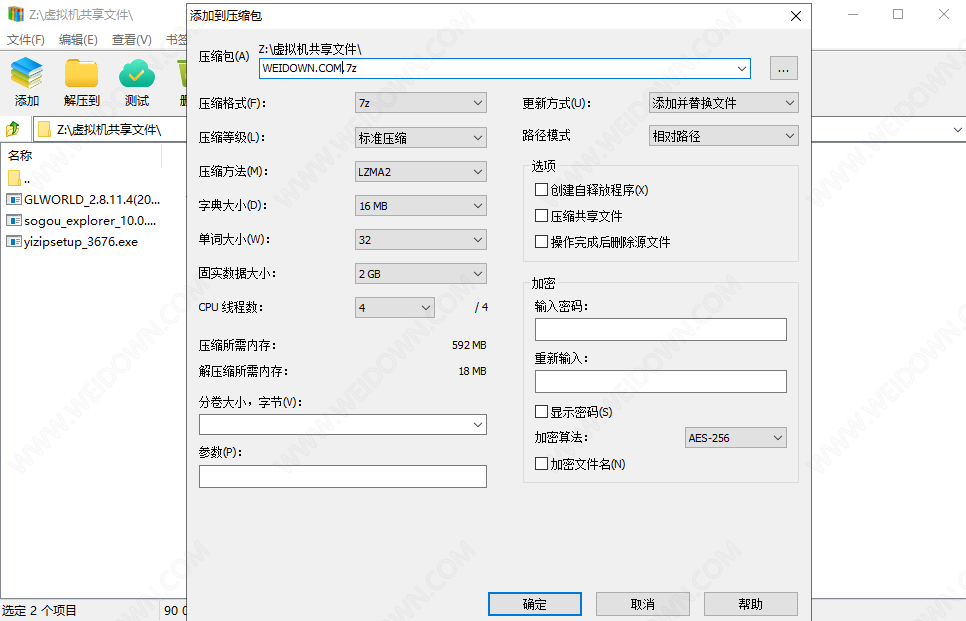Click the enter password (输入密码) field
The width and height of the screenshot is (966, 621).
point(660,330)
